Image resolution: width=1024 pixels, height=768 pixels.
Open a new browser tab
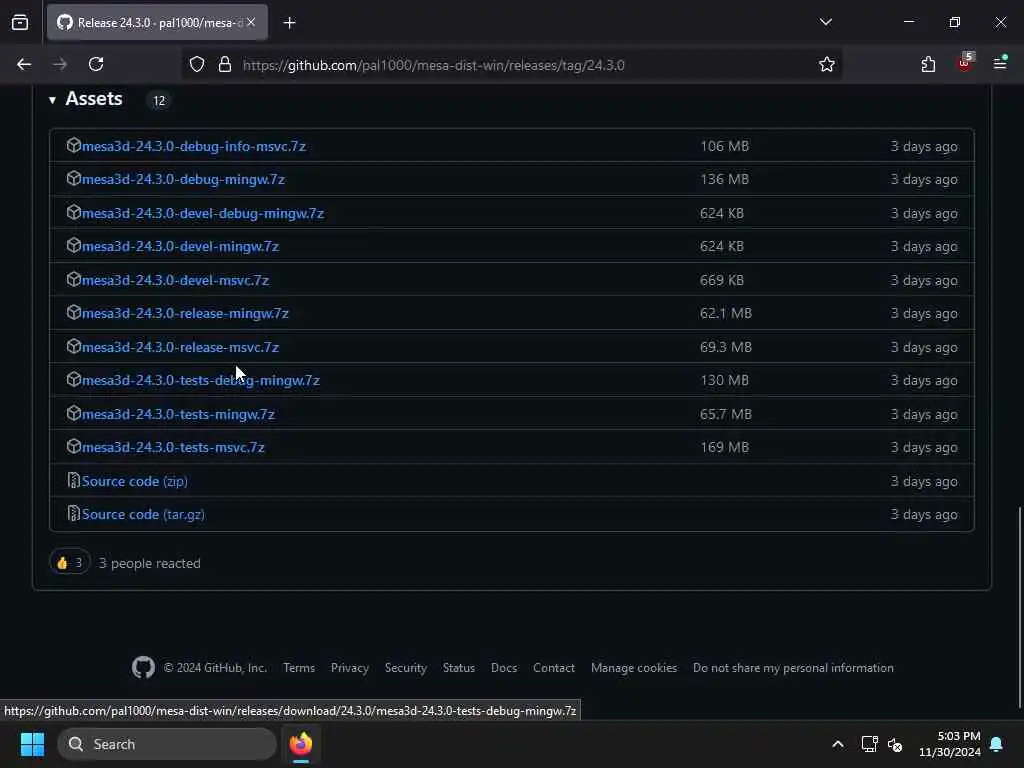[x=289, y=23]
